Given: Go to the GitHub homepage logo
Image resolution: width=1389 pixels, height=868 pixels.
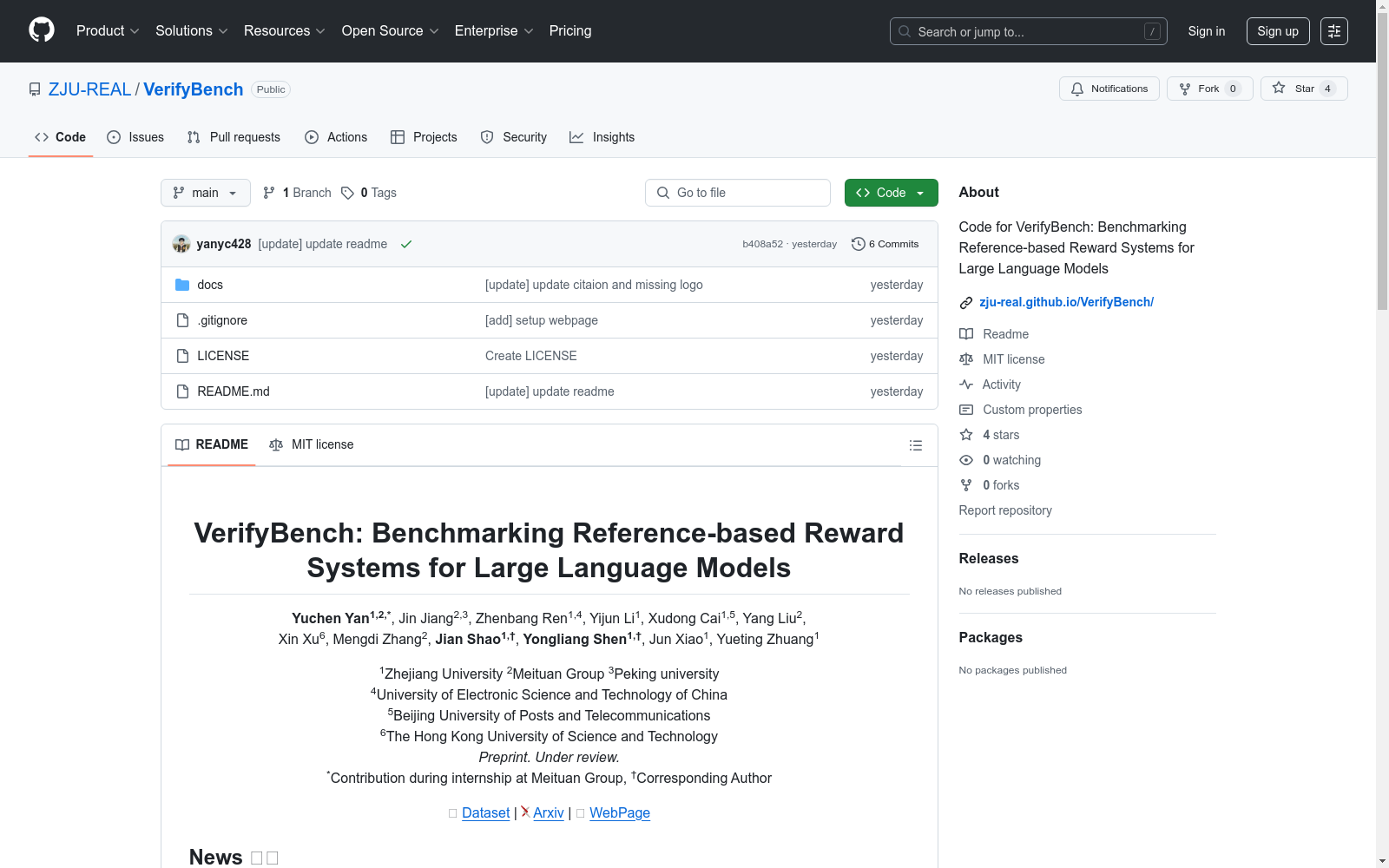Looking at the screenshot, I should click(x=42, y=30).
